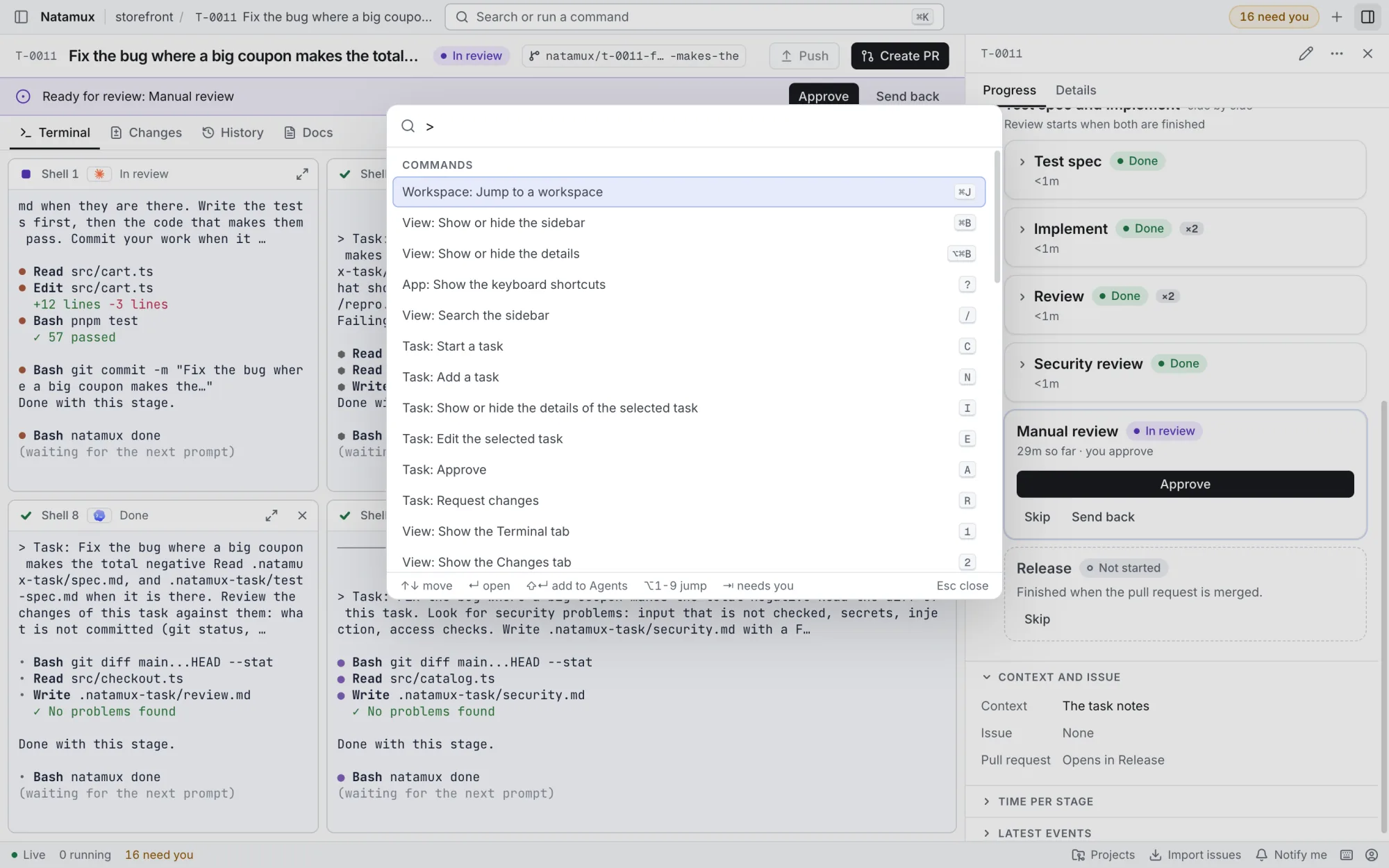Click the keyboard icon in status bar
This screenshot has width=1389, height=868.
1347,855
